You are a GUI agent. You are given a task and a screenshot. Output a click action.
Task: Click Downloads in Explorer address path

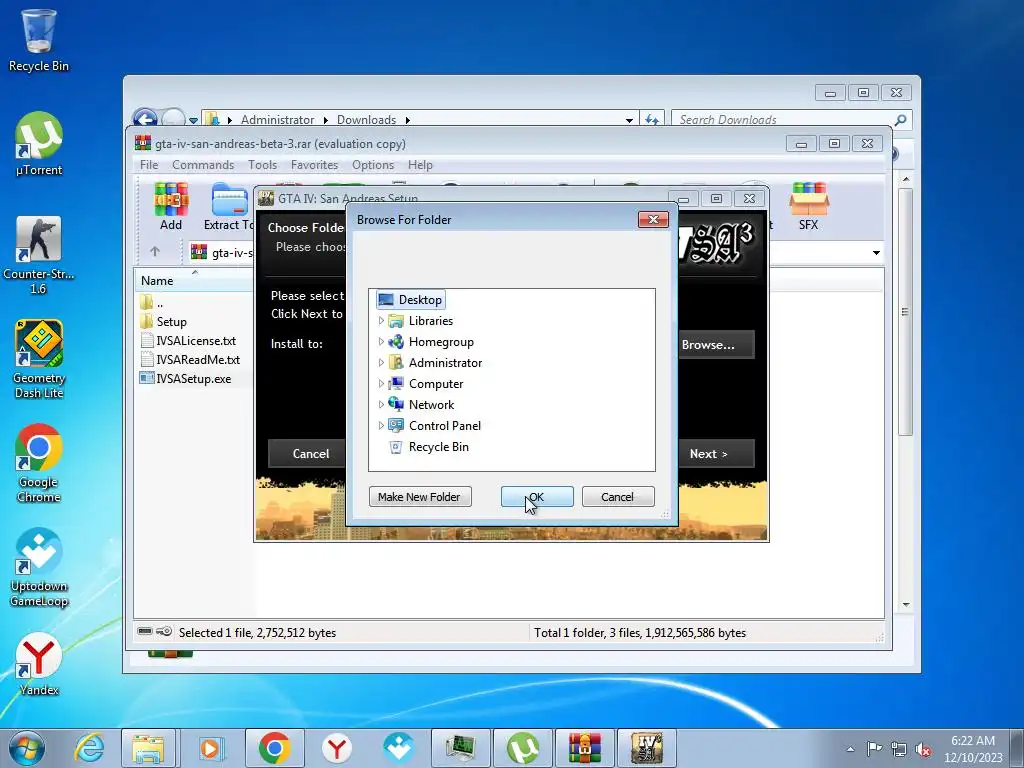(x=366, y=120)
